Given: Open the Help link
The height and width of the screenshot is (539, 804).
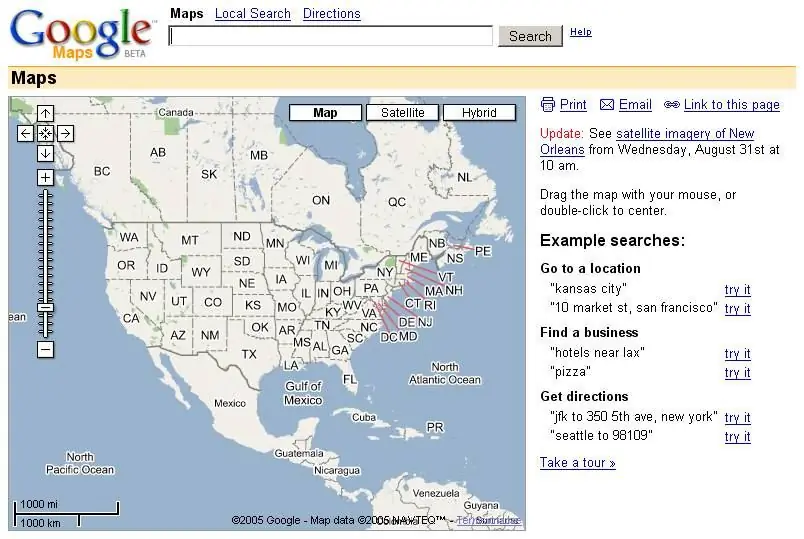Looking at the screenshot, I should coord(580,32).
